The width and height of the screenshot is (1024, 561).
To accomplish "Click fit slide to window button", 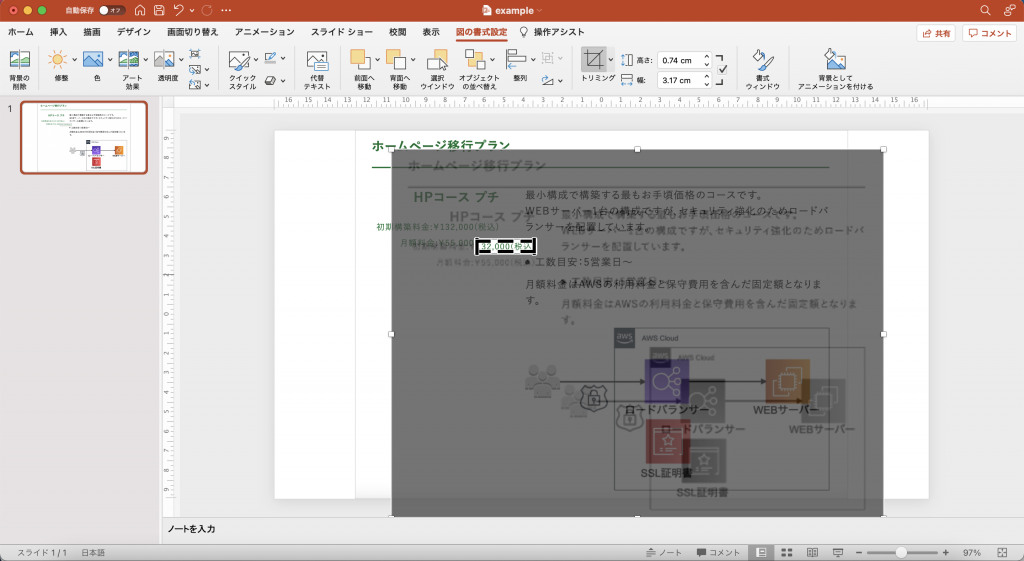I will pos(1002,553).
